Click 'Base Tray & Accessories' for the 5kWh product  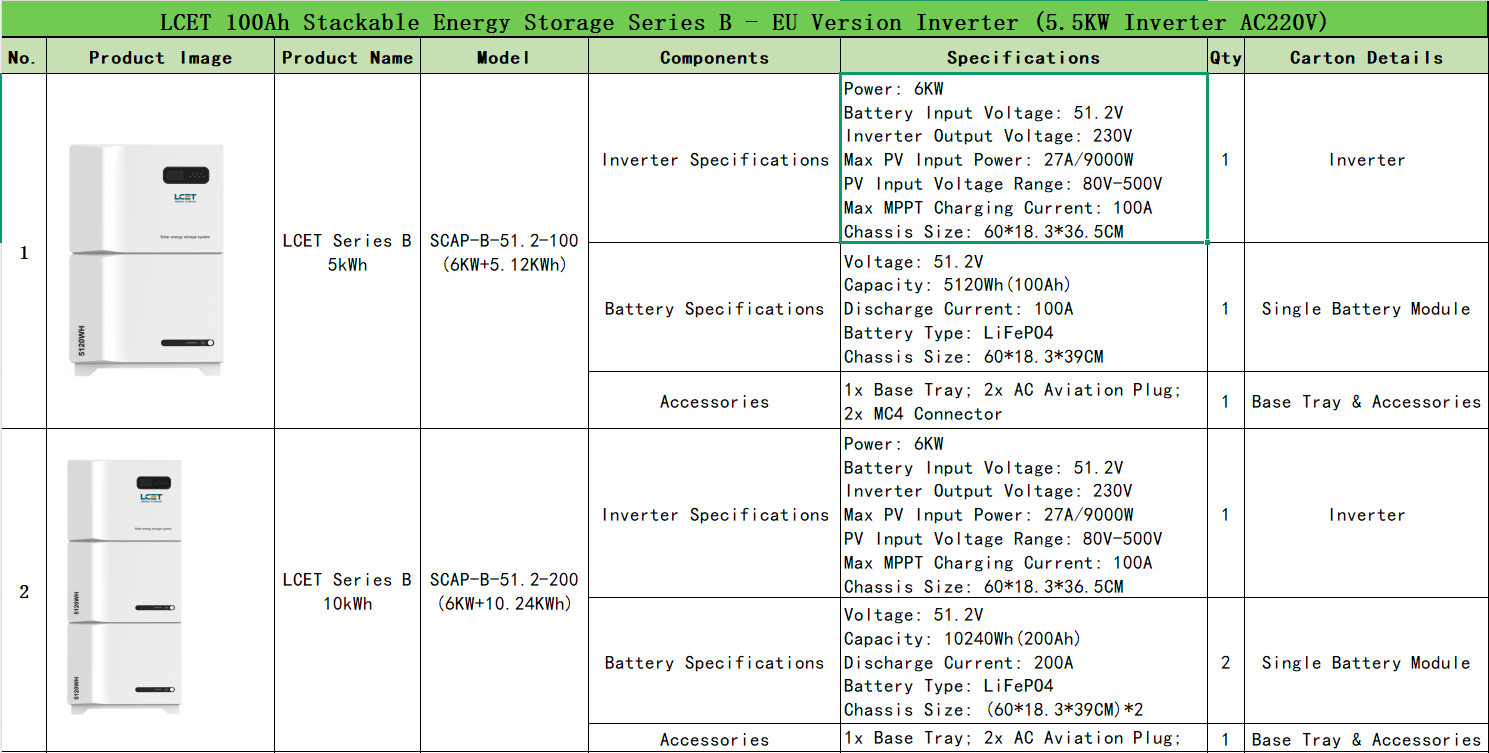pyautogui.click(x=1366, y=401)
